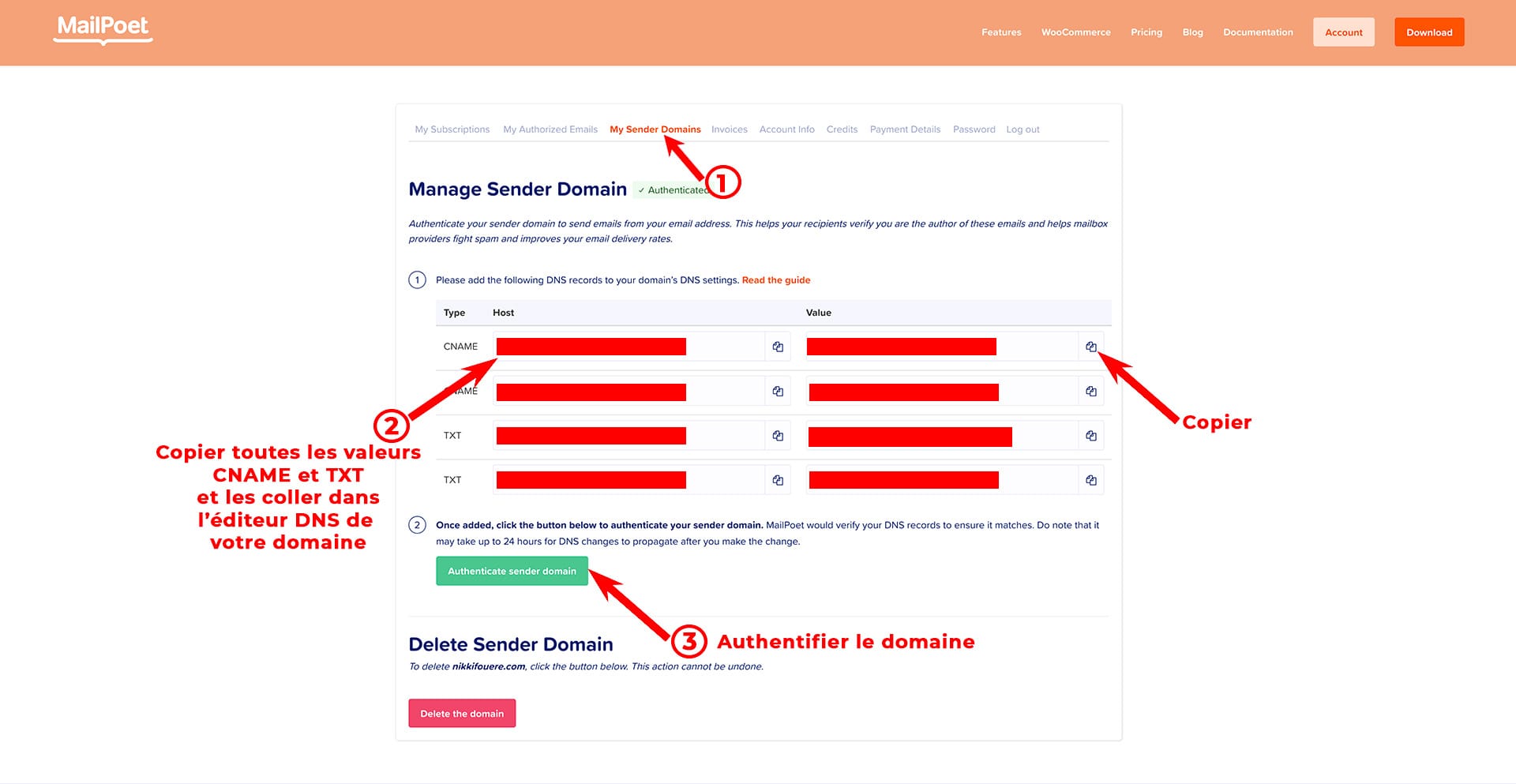Image resolution: width=1516 pixels, height=784 pixels.
Task: Open the My Subscriptions tab
Action: coord(452,129)
